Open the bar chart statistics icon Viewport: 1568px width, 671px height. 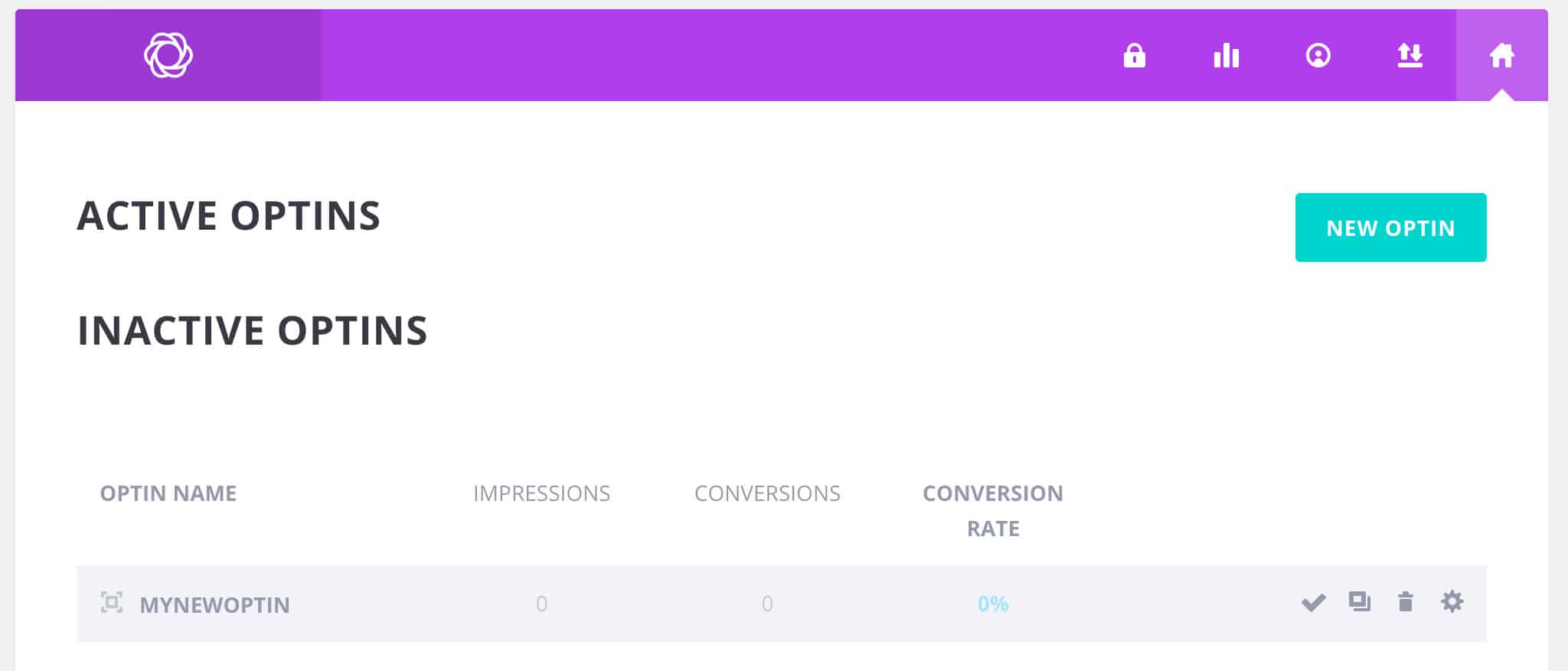point(1226,55)
